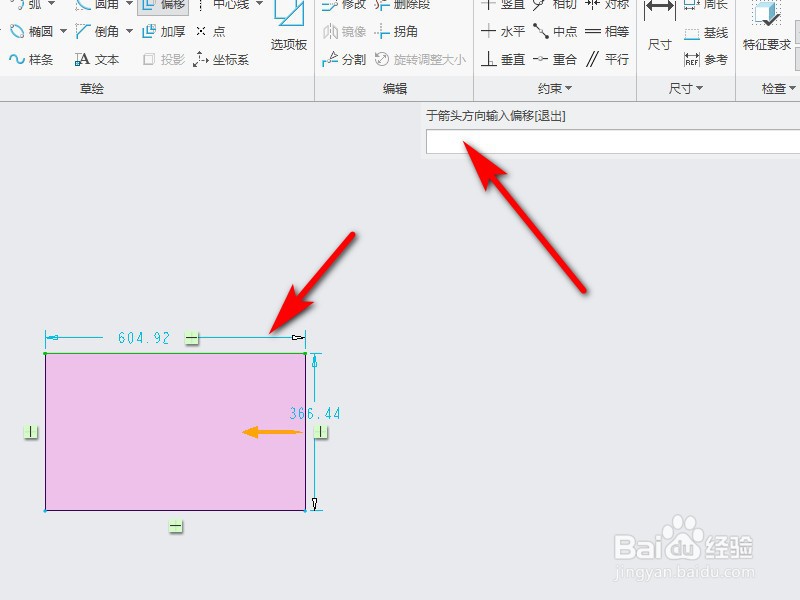Expand the Arc (弧) dropdown arrow

52,4
